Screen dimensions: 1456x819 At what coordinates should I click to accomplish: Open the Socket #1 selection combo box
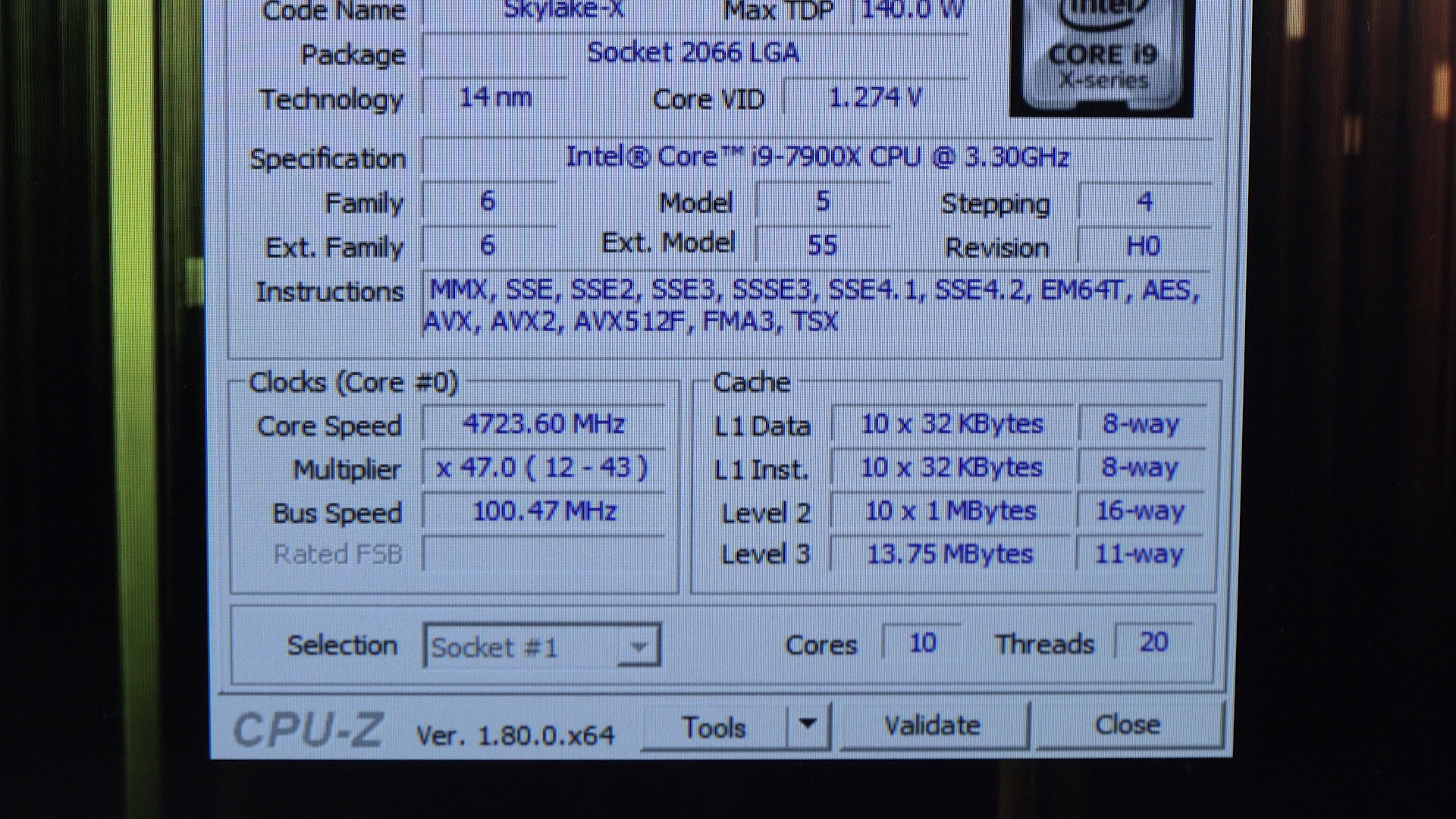pyautogui.click(x=542, y=646)
